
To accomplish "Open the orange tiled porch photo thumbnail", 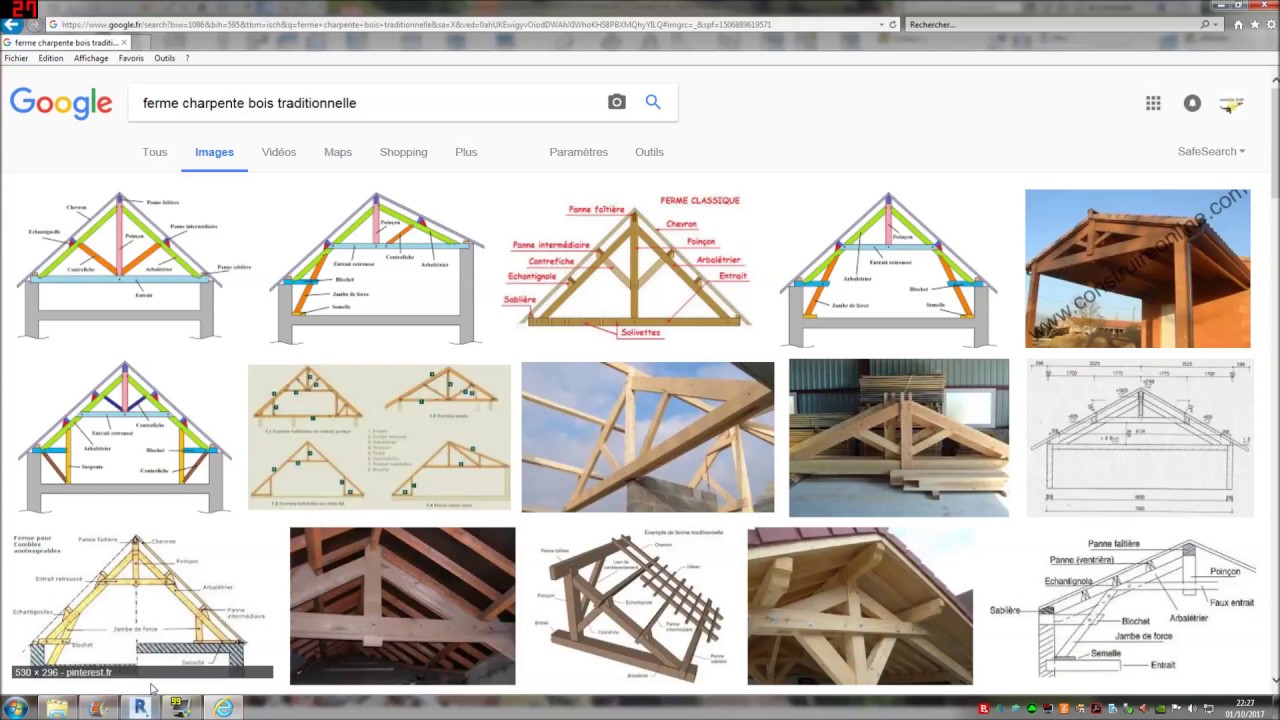I will 1137,268.
